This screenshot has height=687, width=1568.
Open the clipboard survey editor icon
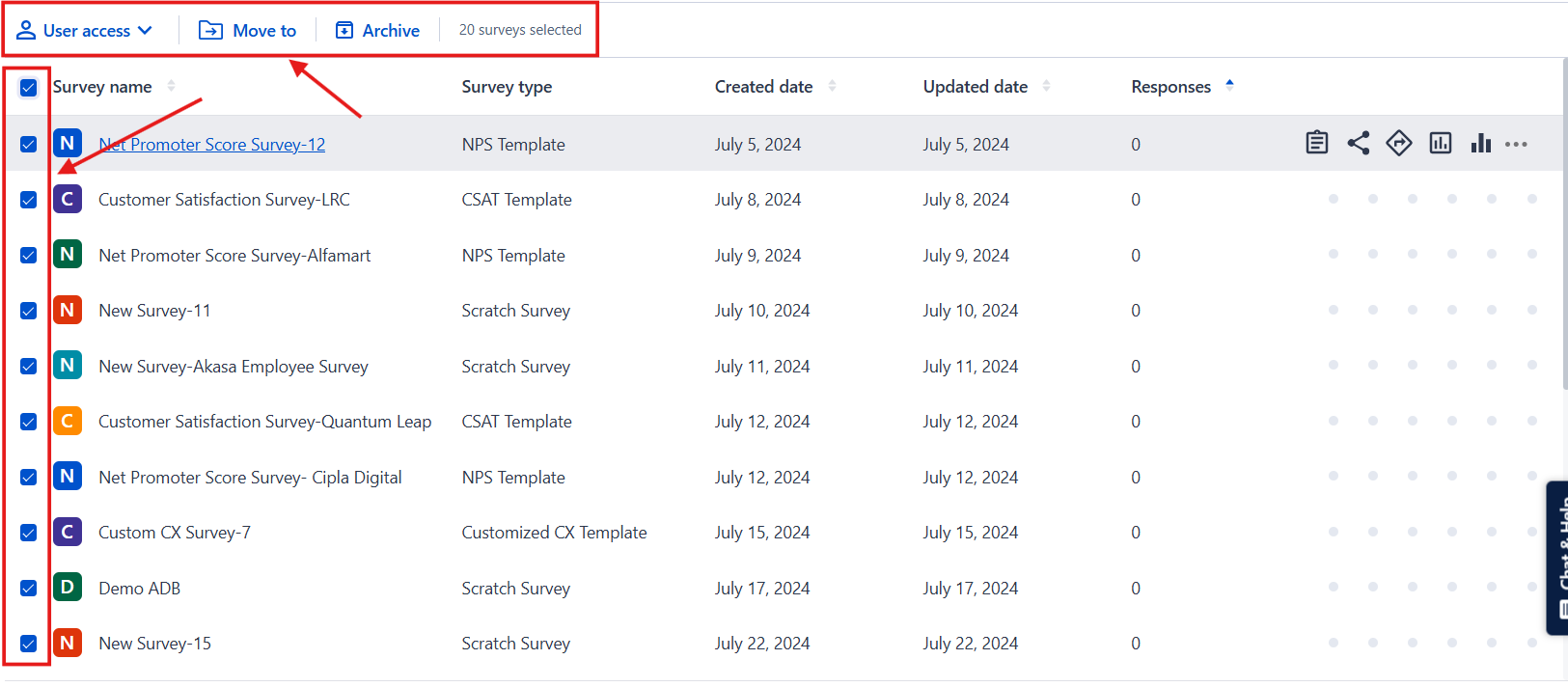pos(1316,143)
